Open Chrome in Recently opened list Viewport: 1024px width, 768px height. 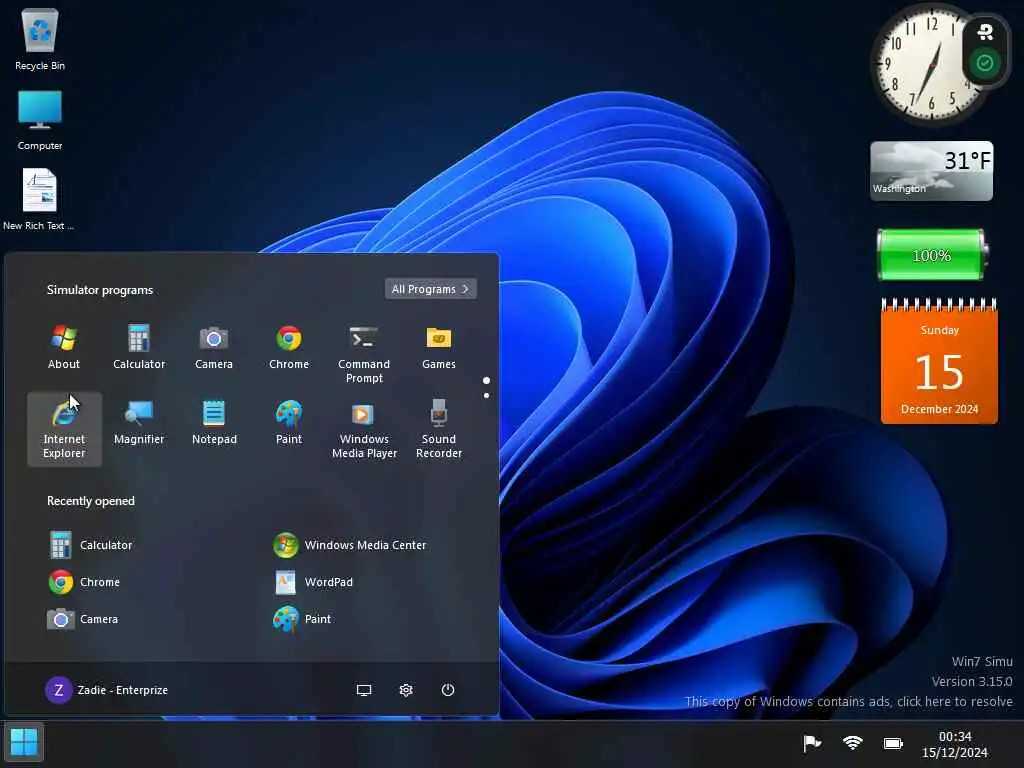click(x=85, y=582)
